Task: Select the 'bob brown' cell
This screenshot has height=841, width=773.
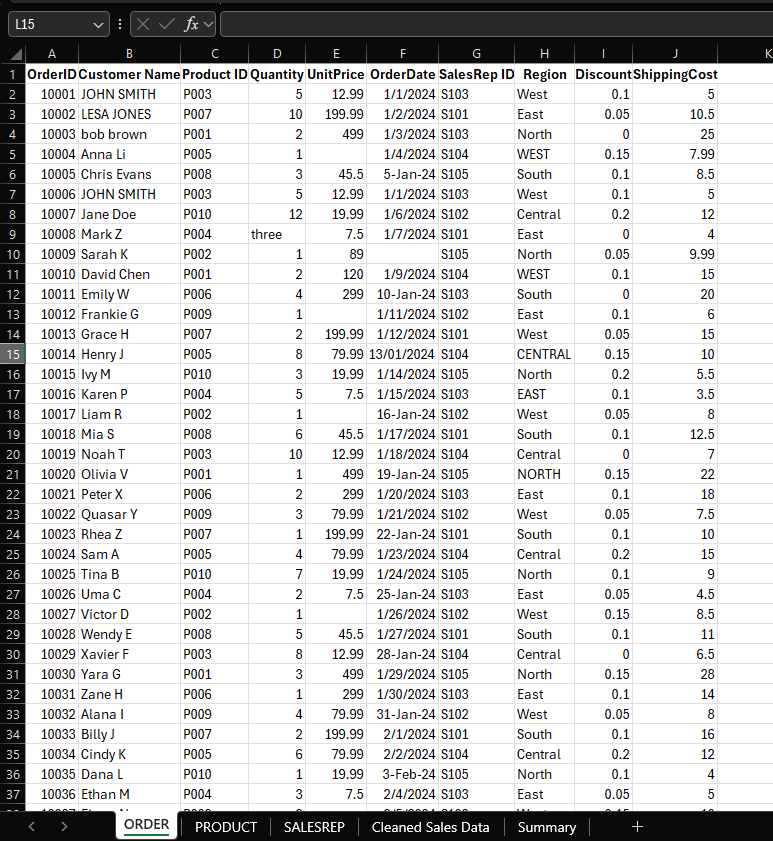Action: [129, 135]
